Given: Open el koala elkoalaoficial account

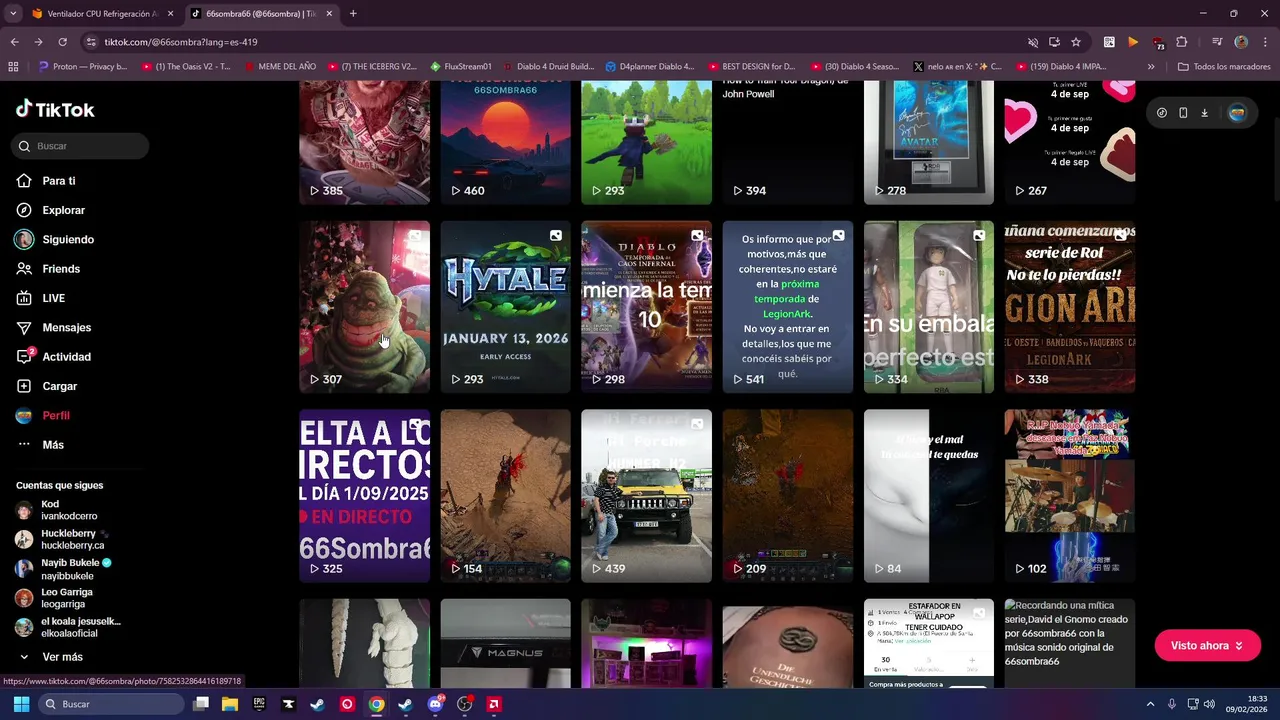Looking at the screenshot, I should tap(68, 627).
